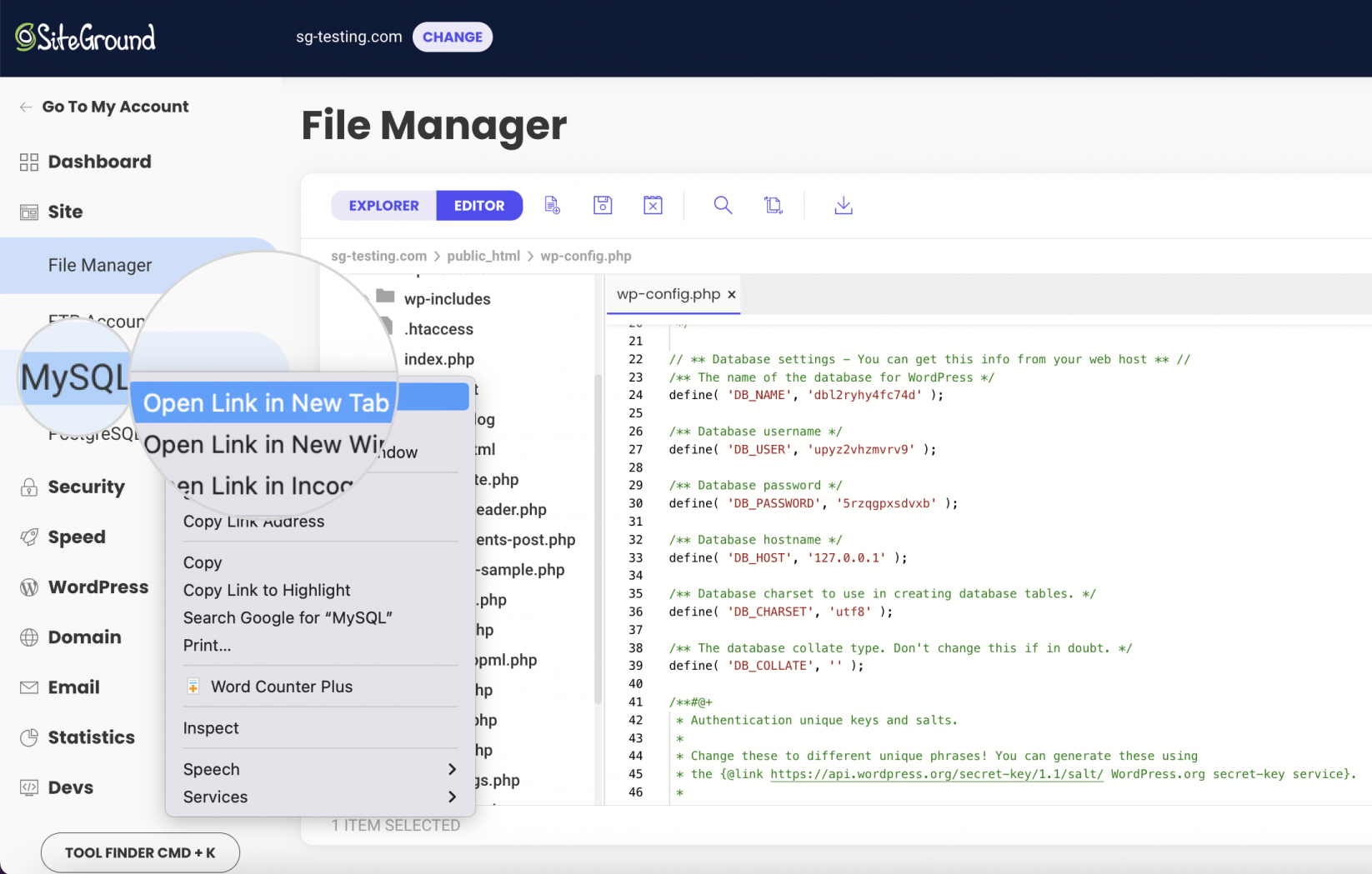The height and width of the screenshot is (874, 1372).
Task: Choose Inspect in context menu
Action: tap(211, 728)
